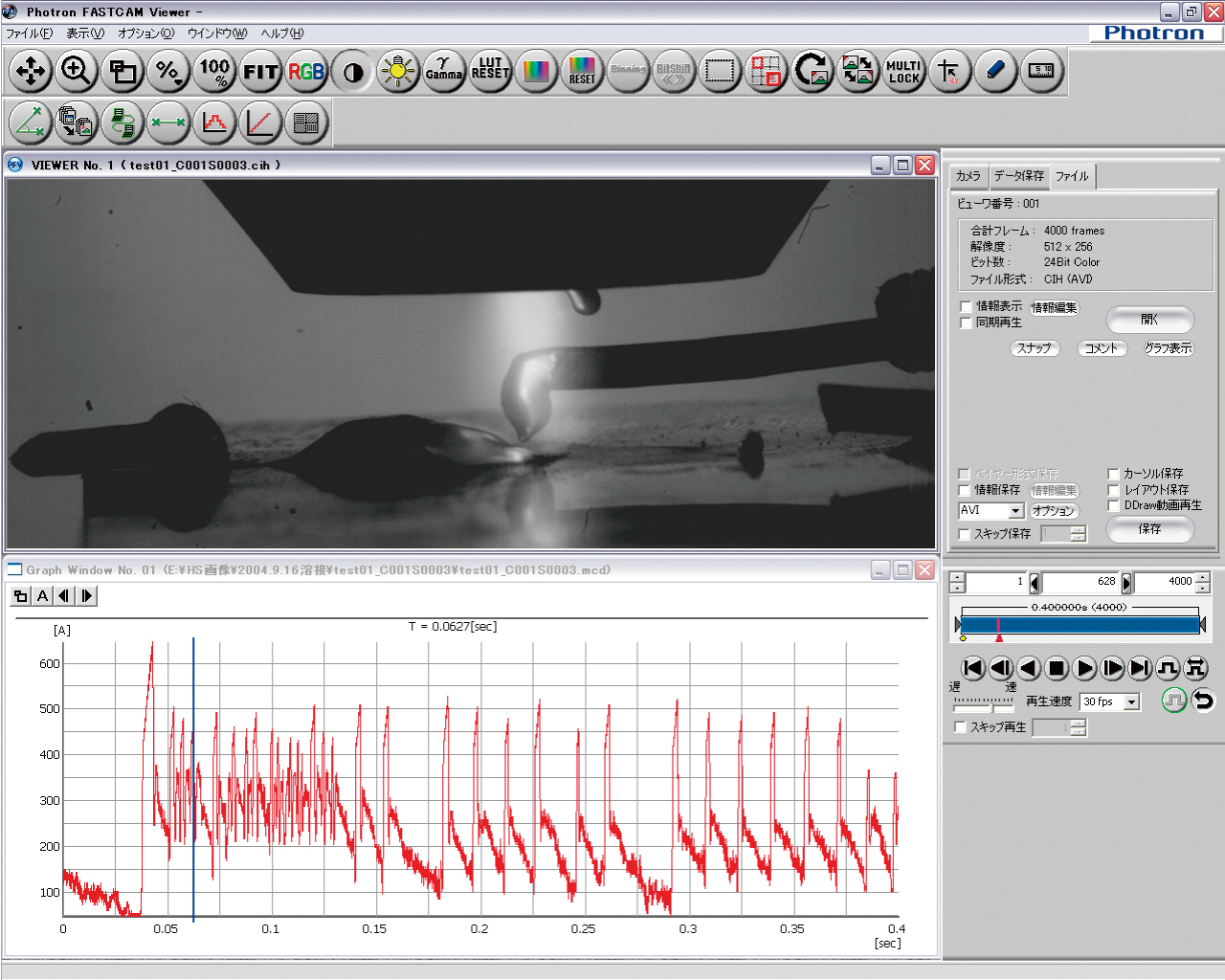1225x980 pixels.
Task: Click the コメント button
Action: [1102, 348]
